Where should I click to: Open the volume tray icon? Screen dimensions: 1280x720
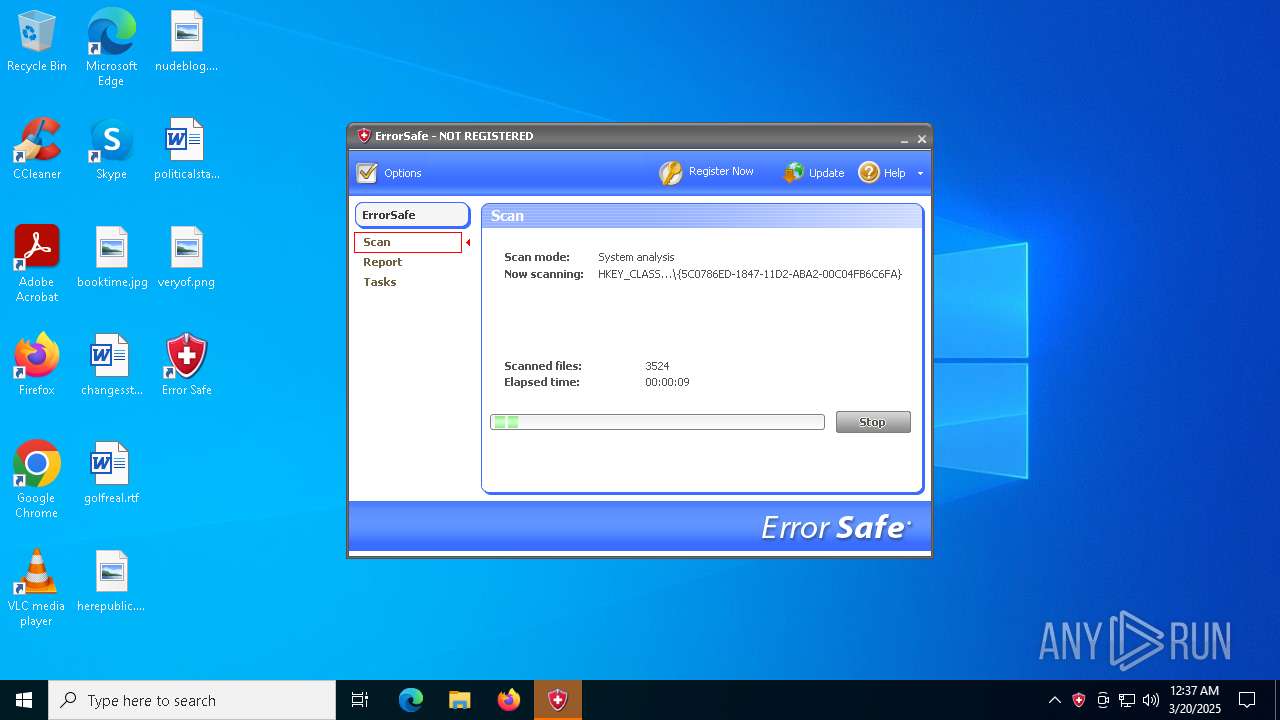1151,700
